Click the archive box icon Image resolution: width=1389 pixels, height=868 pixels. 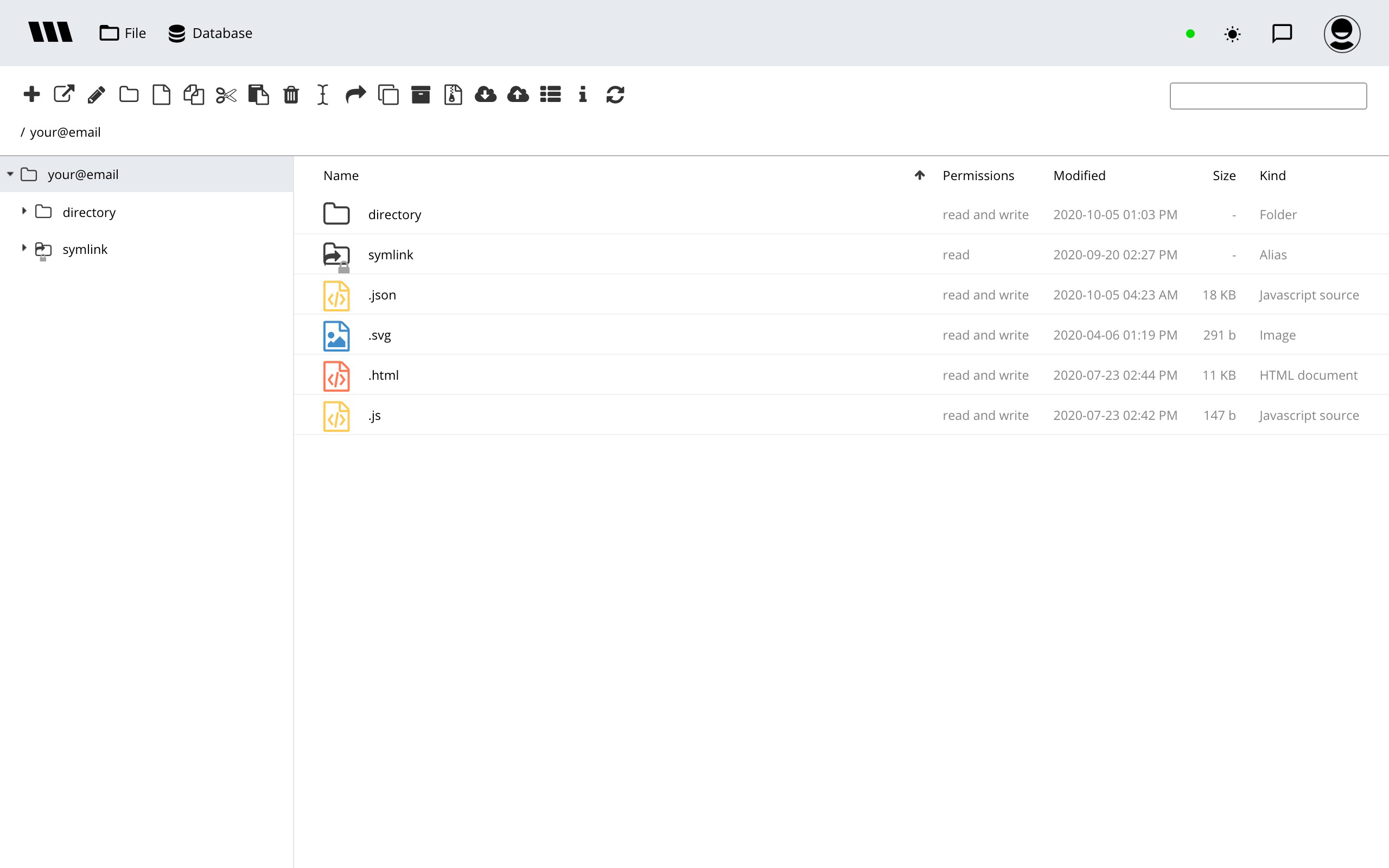(x=420, y=95)
